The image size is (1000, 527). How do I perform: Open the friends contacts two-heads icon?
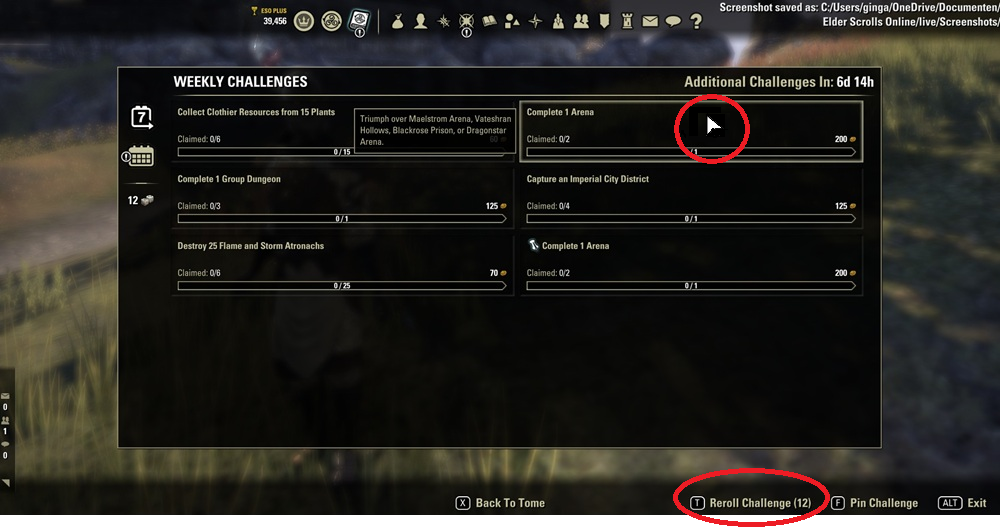tap(581, 22)
